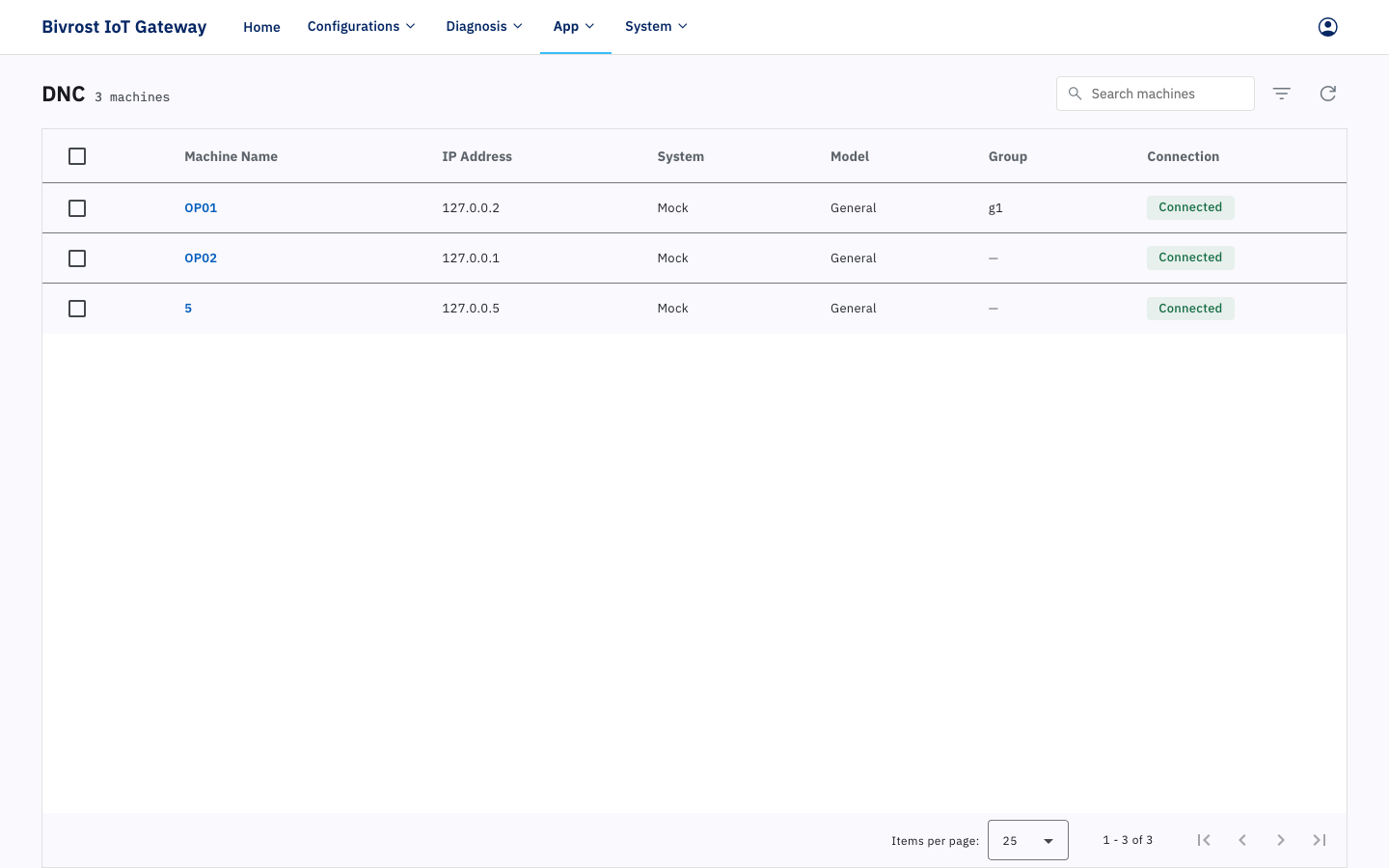
Task: Go to the first page
Action: click(1204, 840)
